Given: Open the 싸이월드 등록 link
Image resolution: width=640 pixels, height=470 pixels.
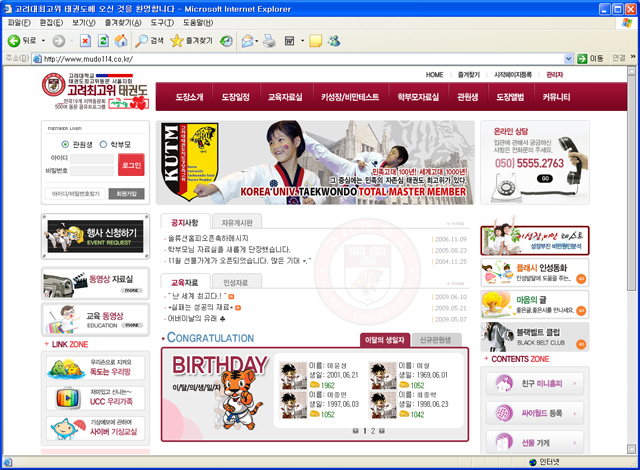Looking at the screenshot, I should (x=535, y=413).
